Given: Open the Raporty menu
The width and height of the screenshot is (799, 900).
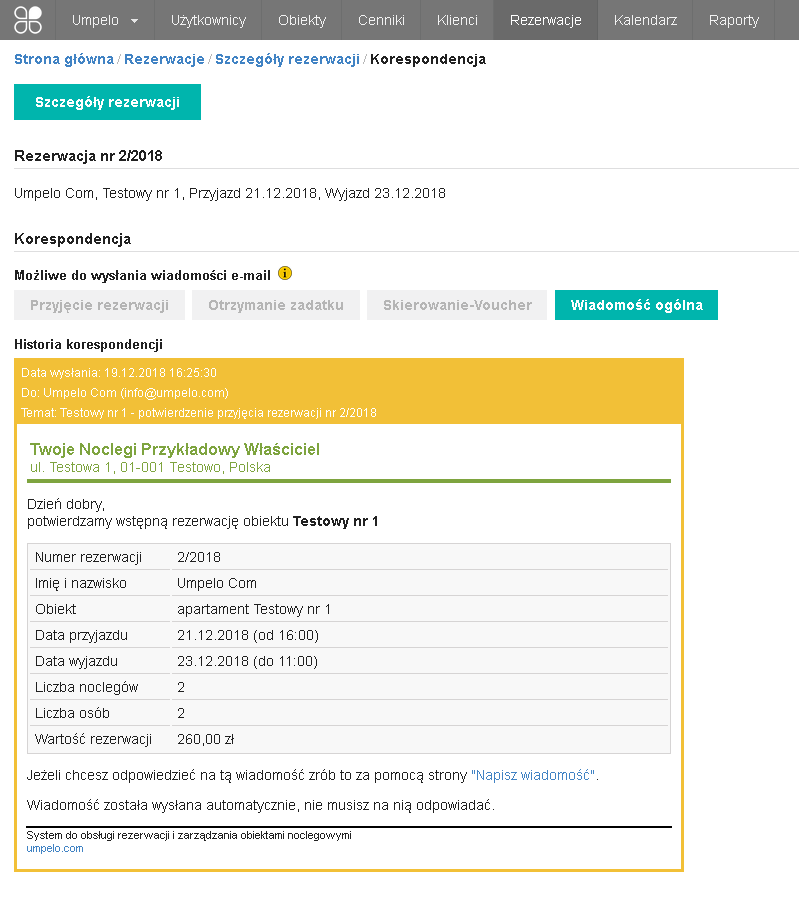Looking at the screenshot, I should tap(733, 20).
